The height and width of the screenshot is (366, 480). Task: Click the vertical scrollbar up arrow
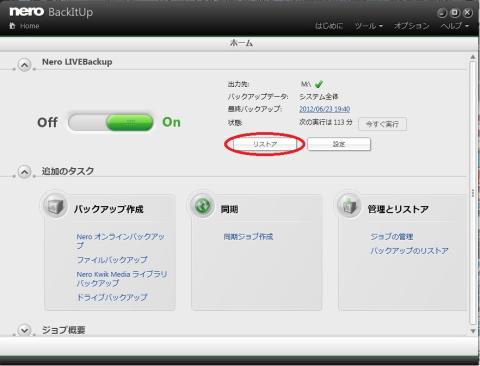[473, 57]
